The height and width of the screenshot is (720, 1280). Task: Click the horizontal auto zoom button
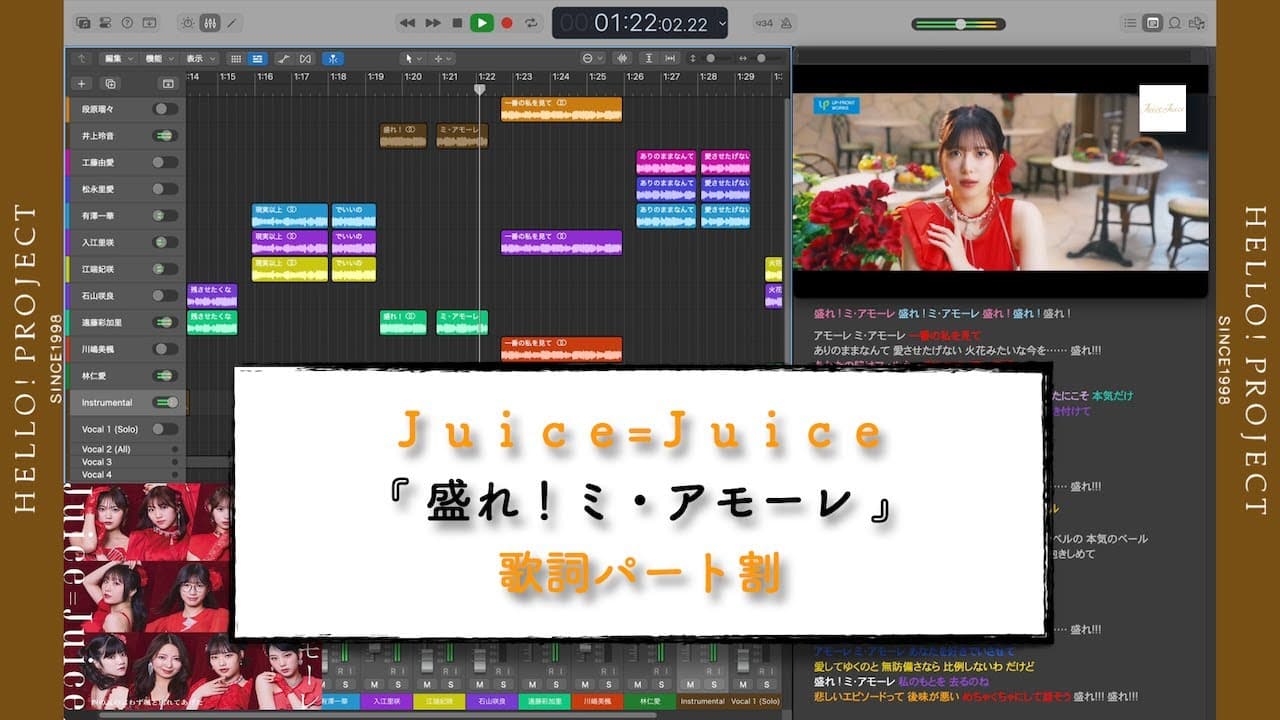coord(670,59)
